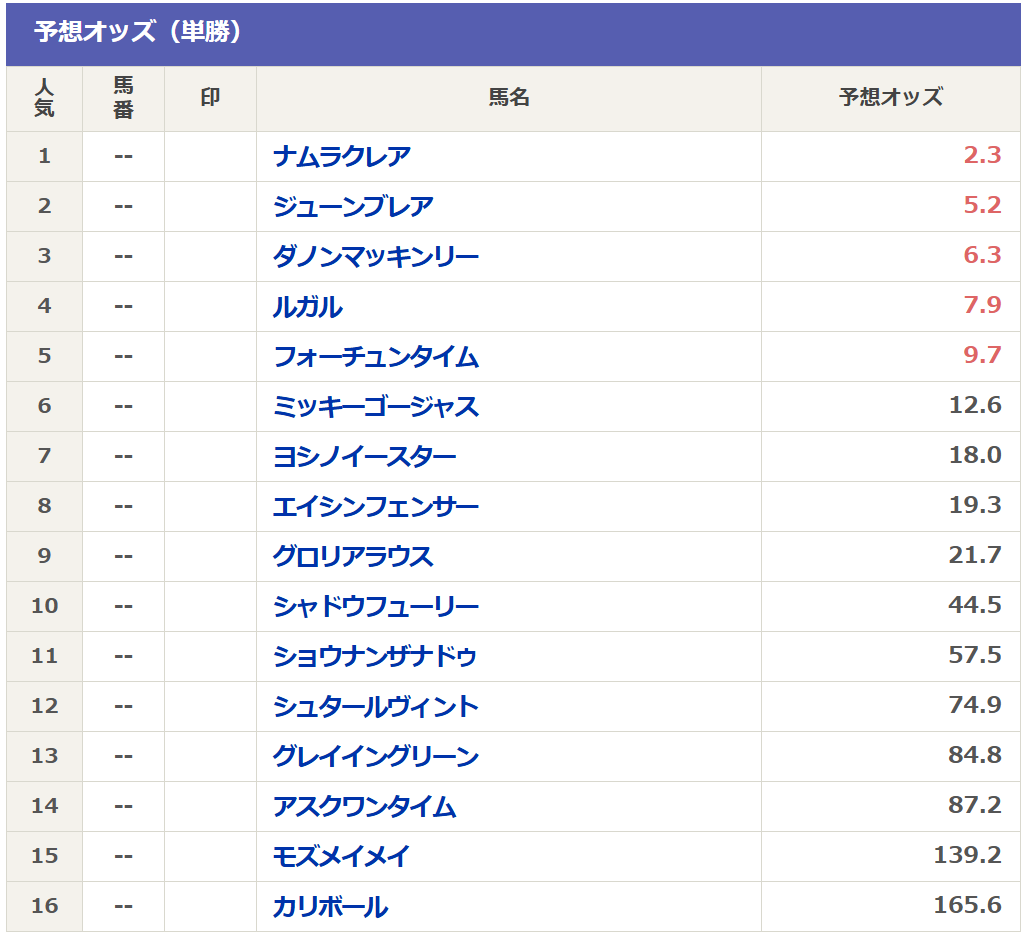Click the 2.3 odds value
The width and height of the screenshot is (1024, 939).
point(982,156)
